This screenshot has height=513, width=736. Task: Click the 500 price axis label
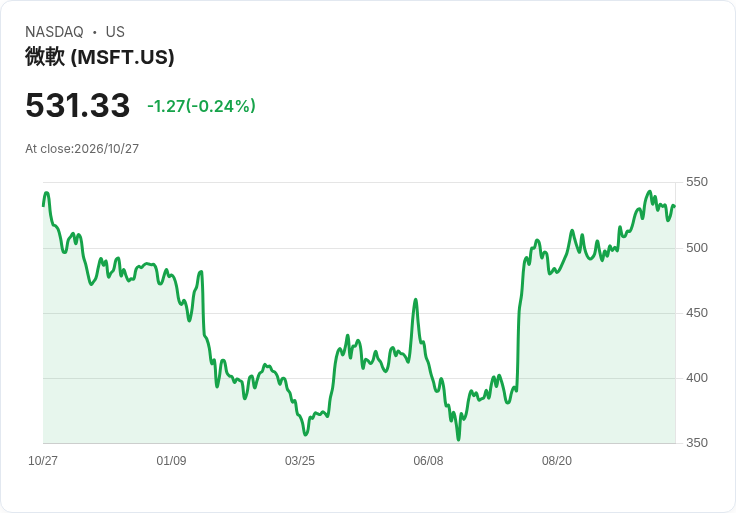[697, 248]
